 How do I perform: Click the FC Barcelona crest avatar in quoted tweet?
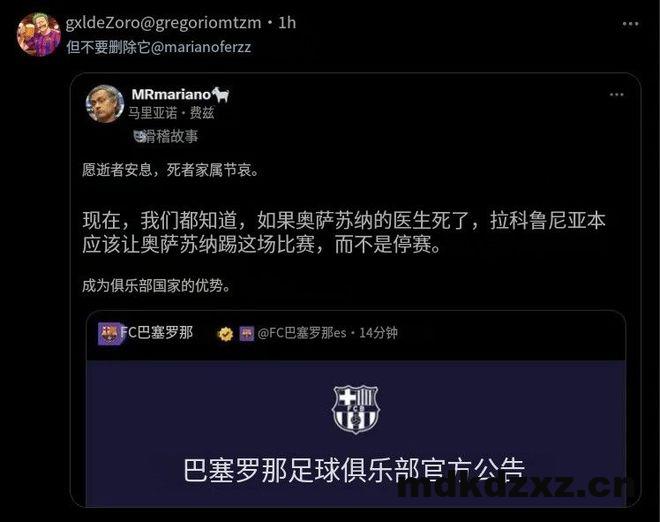pos(109,333)
